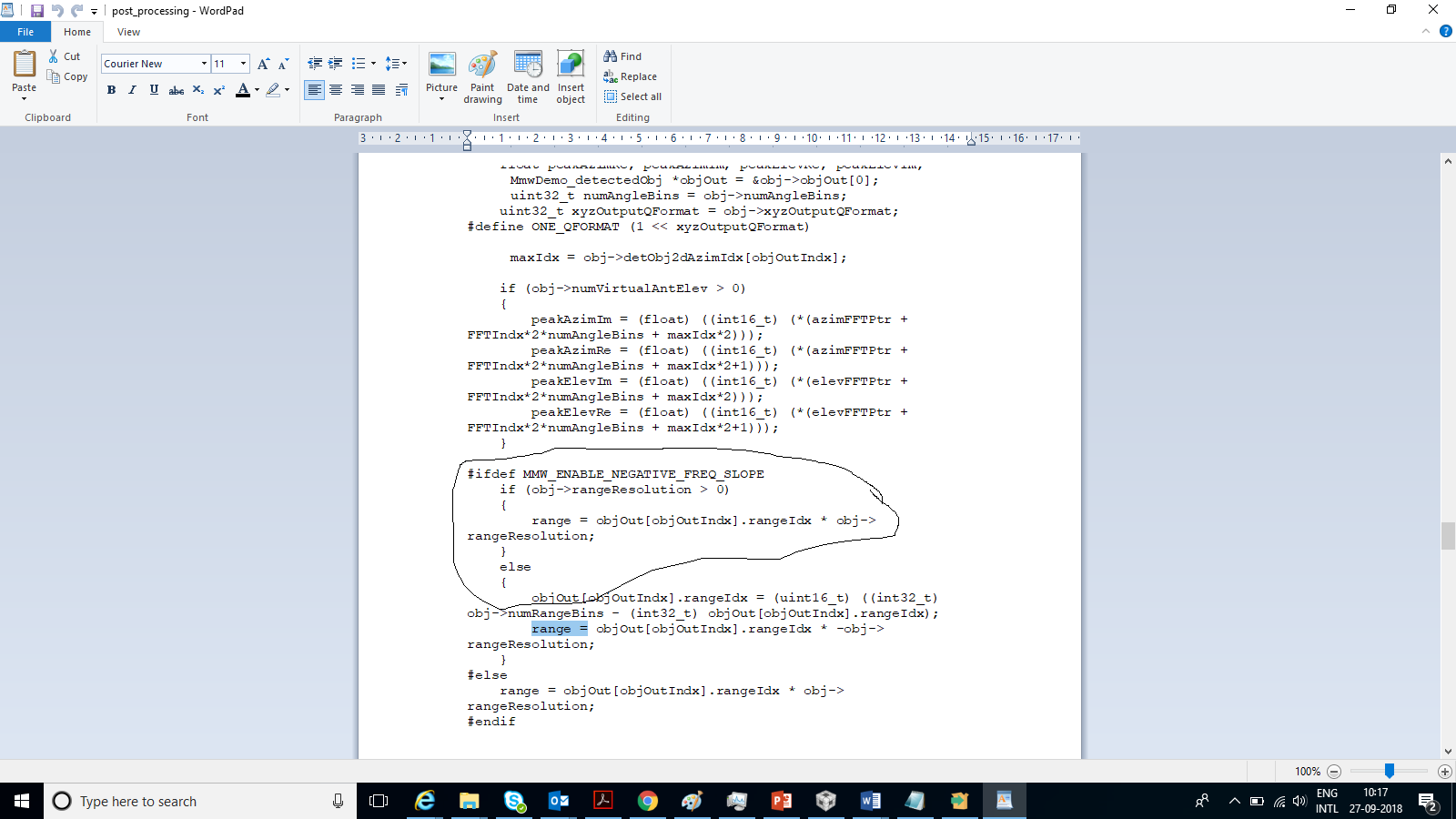This screenshot has width=1456, height=819.
Task: Insert Date and time
Action: [528, 77]
